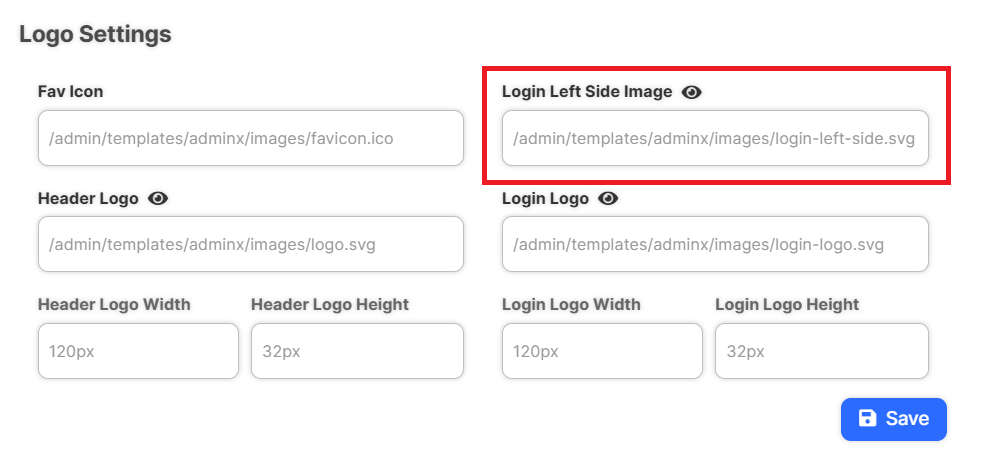Select the Login Logo Width input

pos(602,351)
